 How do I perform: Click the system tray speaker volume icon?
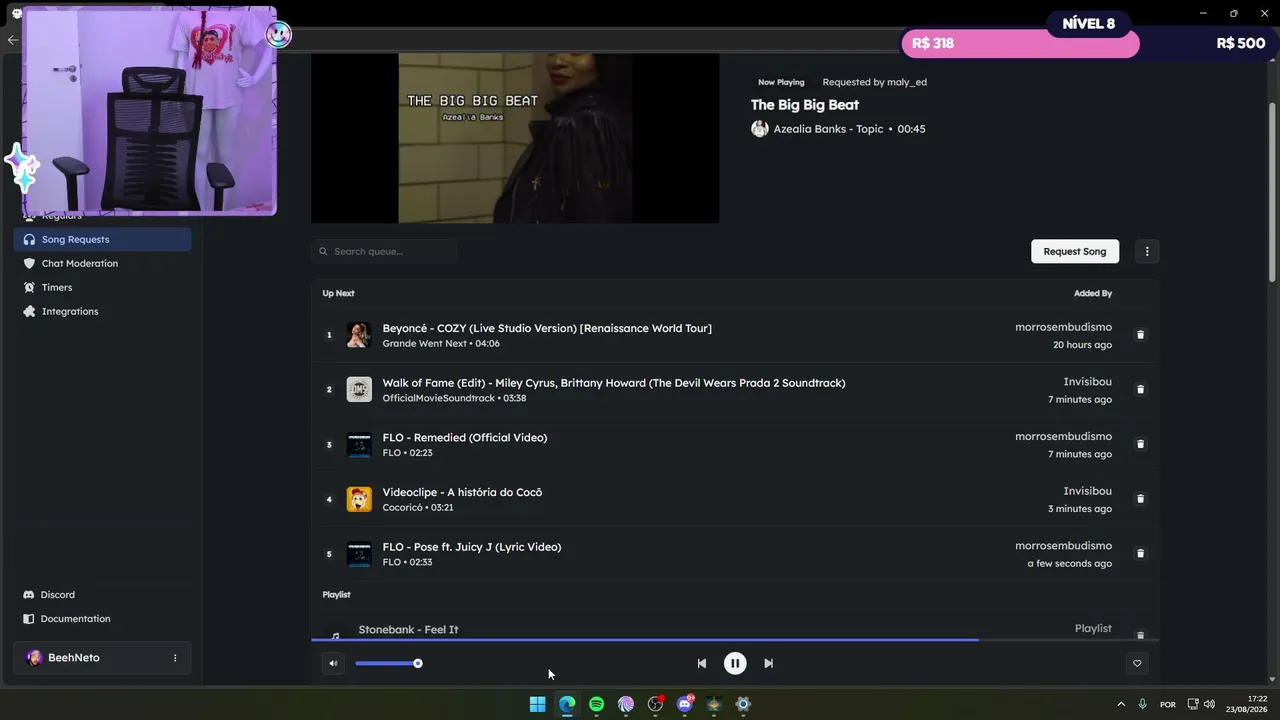click(1209, 704)
